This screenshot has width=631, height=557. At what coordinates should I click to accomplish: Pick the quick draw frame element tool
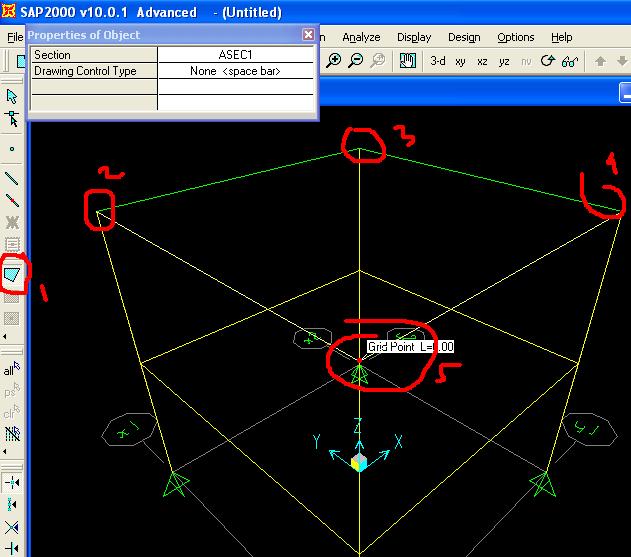12,200
